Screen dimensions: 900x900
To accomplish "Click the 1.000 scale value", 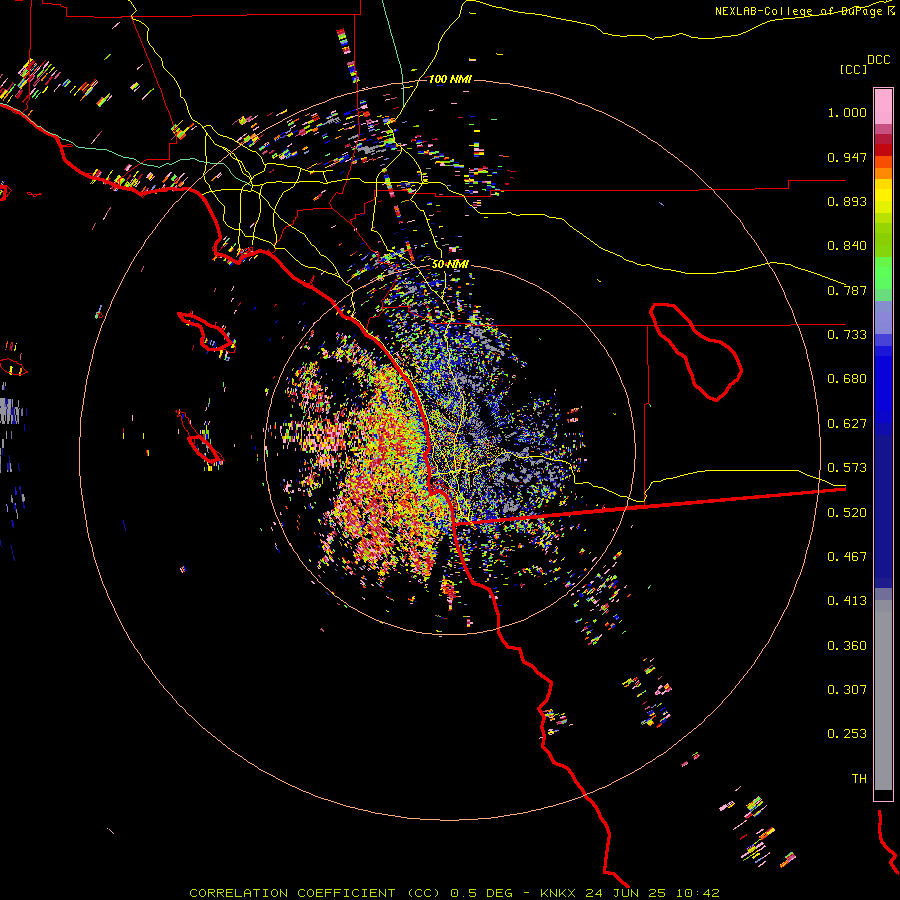I will point(847,113).
